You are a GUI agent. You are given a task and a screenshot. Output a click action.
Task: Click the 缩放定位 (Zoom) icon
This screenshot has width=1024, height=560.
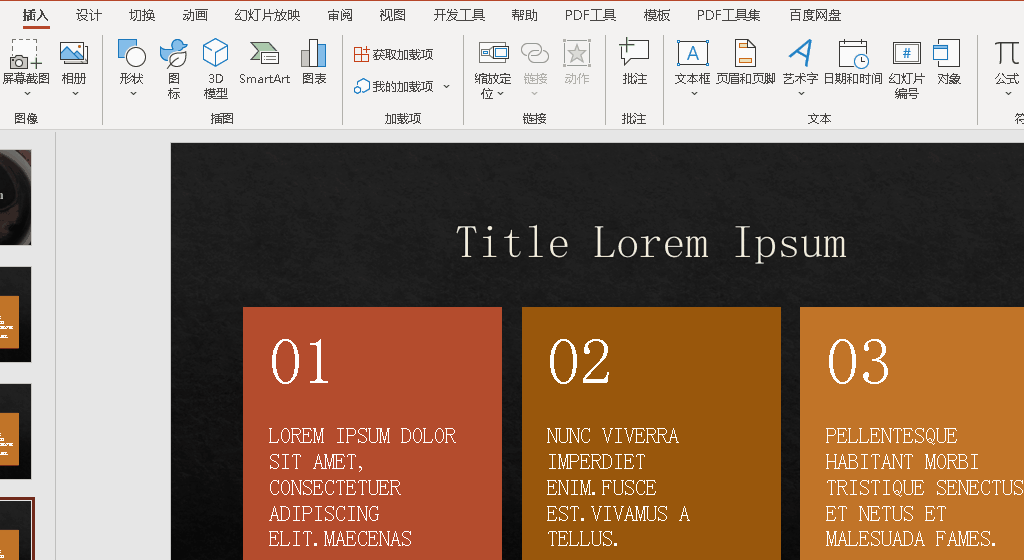(x=493, y=54)
